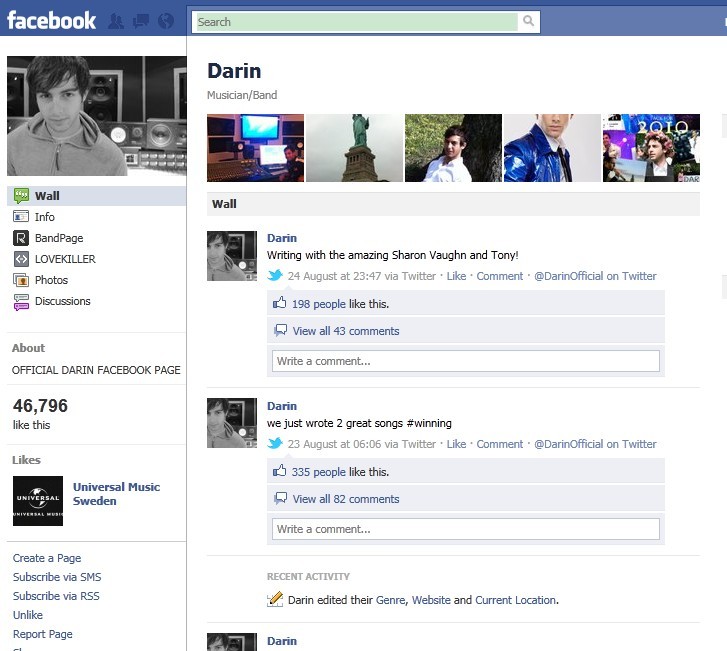This screenshot has width=727, height=651.
Task: Click Comment on the 24 August post
Action: pyautogui.click(x=500, y=276)
